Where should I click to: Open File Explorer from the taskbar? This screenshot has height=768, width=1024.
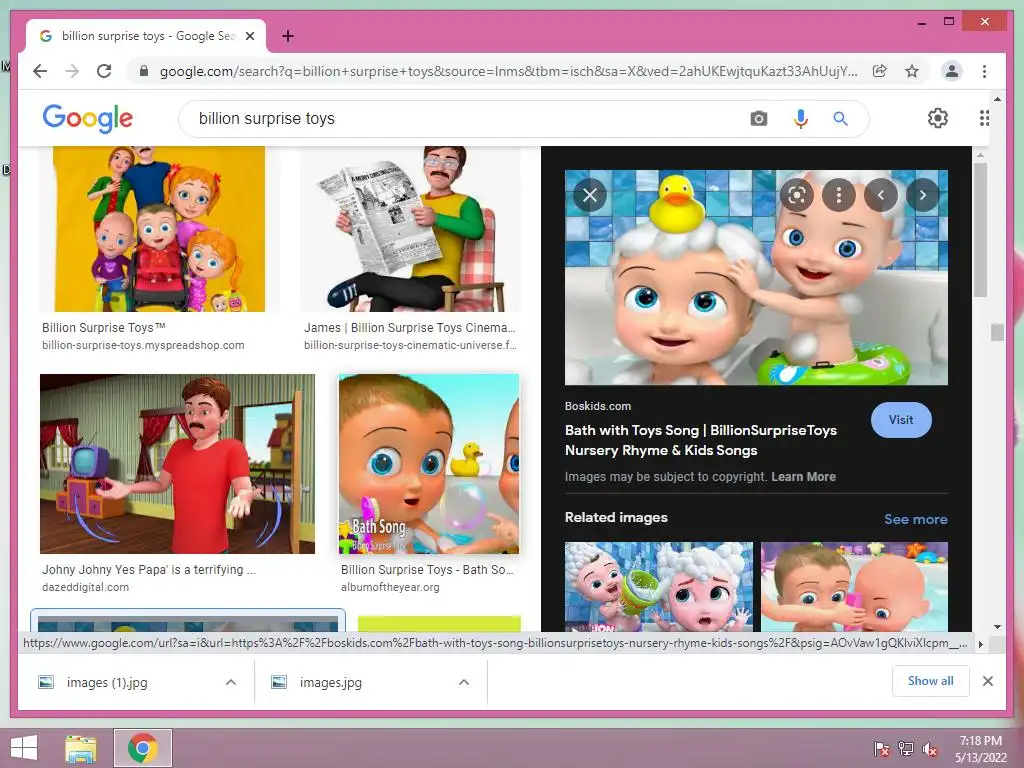pyautogui.click(x=81, y=748)
